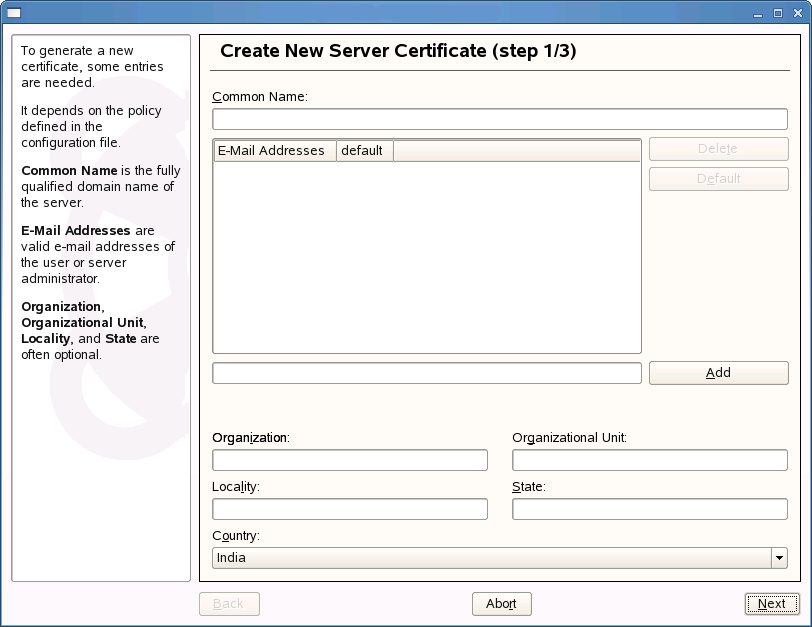
Task: Focus the new e-mail address entry field
Action: (x=427, y=373)
